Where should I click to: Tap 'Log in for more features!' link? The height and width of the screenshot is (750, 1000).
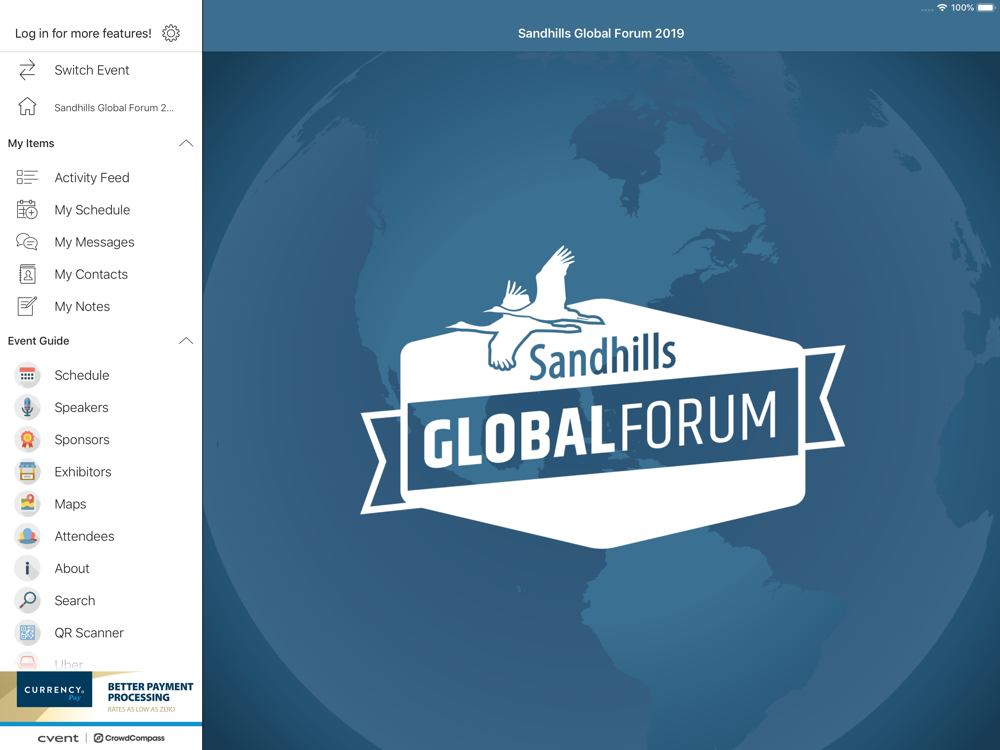click(83, 33)
